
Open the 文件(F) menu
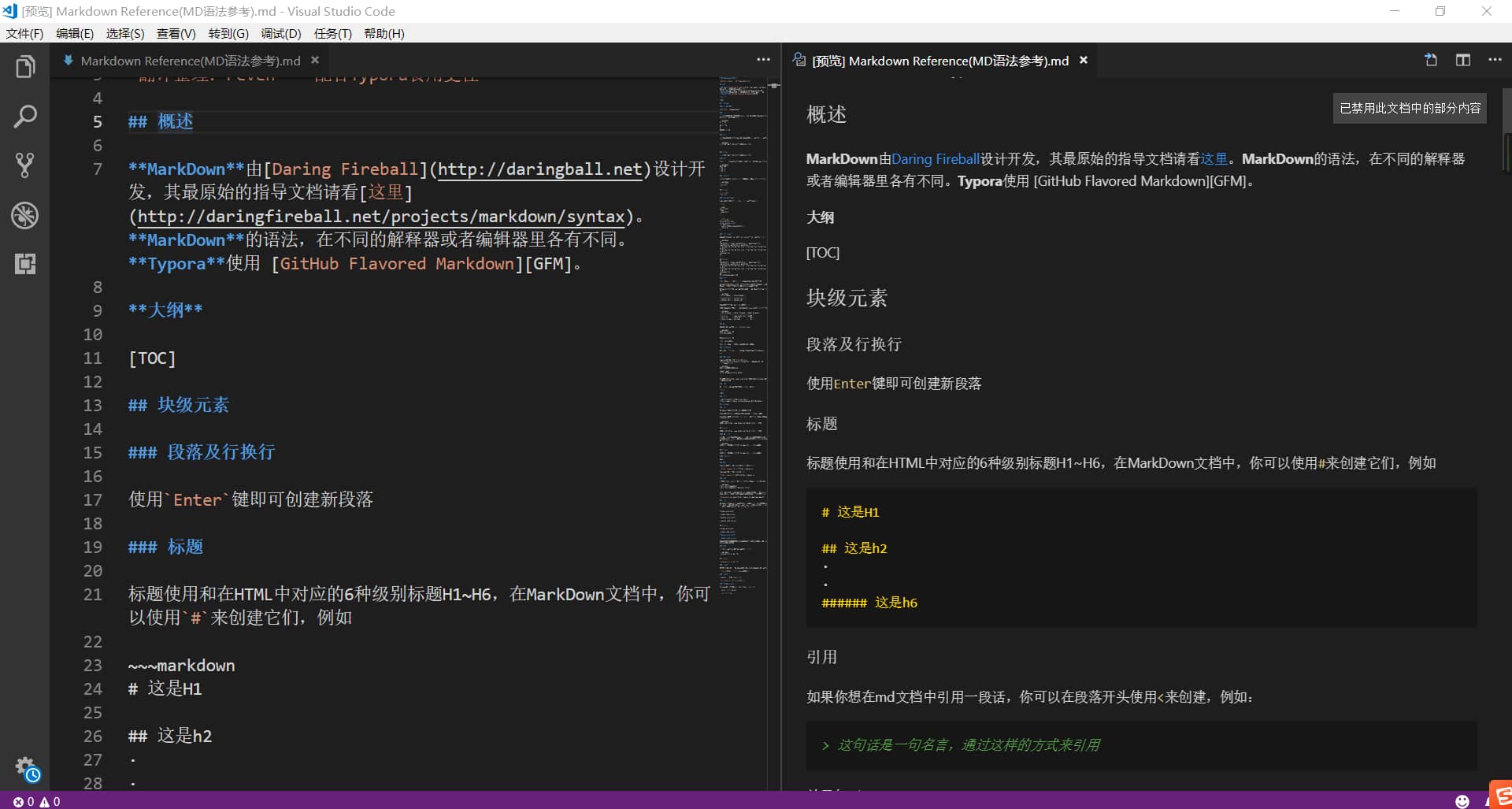click(x=24, y=33)
